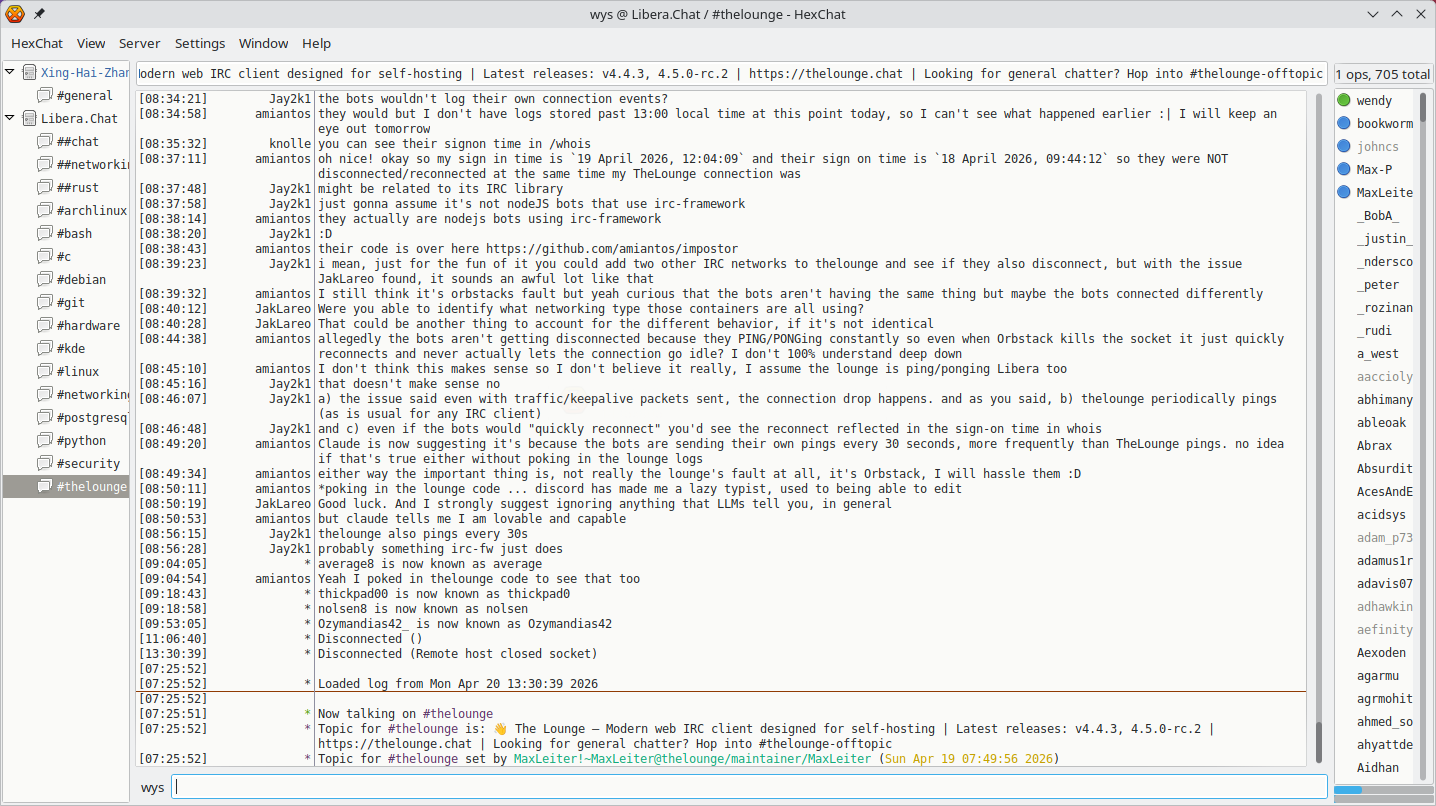Select the #general channel

[x=85, y=96]
